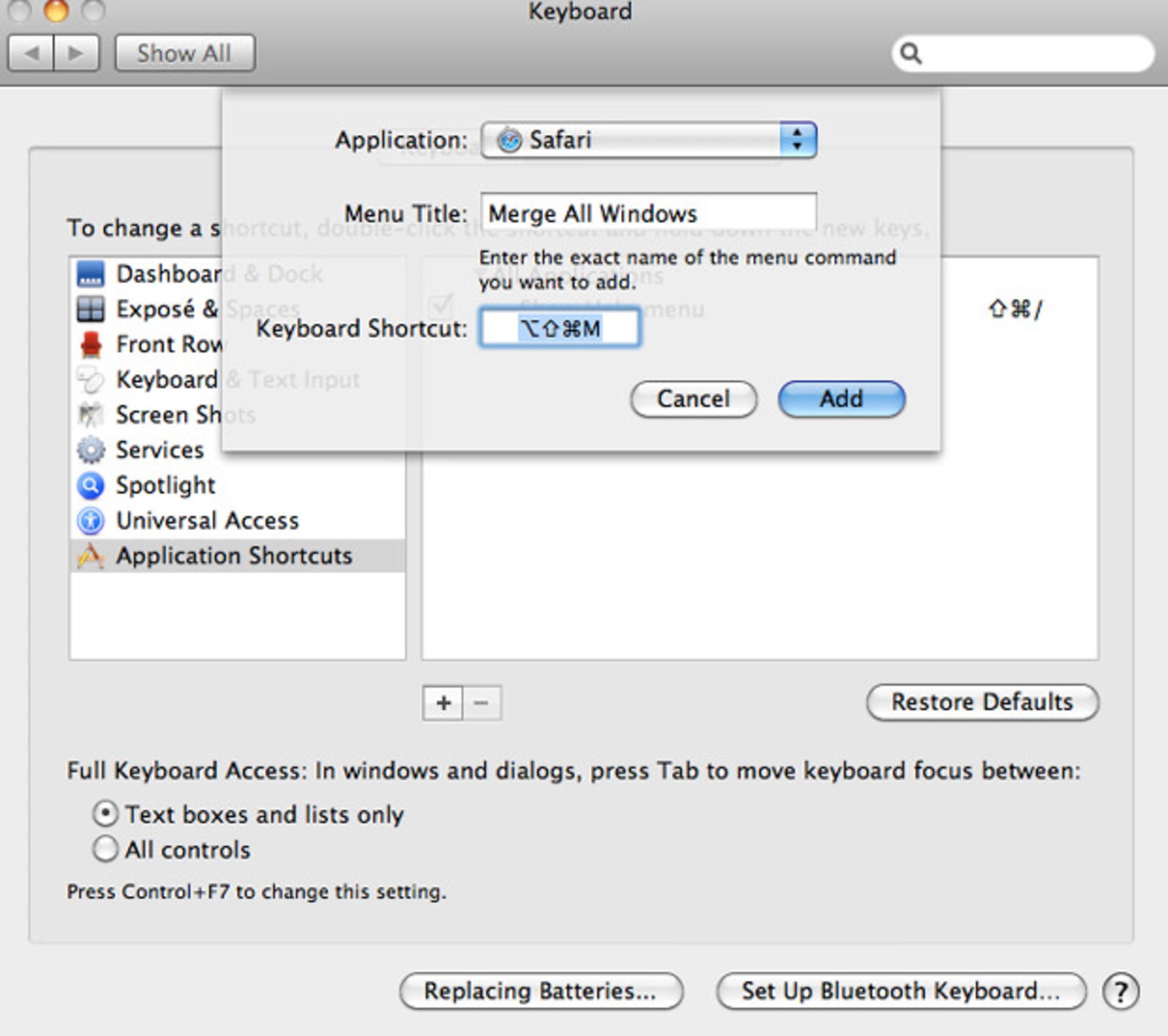The image size is (1168, 1036).
Task: Click the yellow minimize window button
Action: coord(56,10)
